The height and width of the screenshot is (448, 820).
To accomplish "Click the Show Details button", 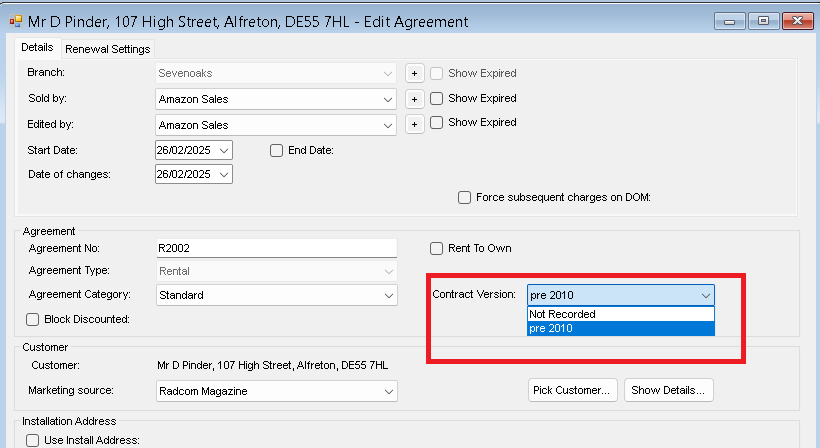I will click(x=669, y=390).
